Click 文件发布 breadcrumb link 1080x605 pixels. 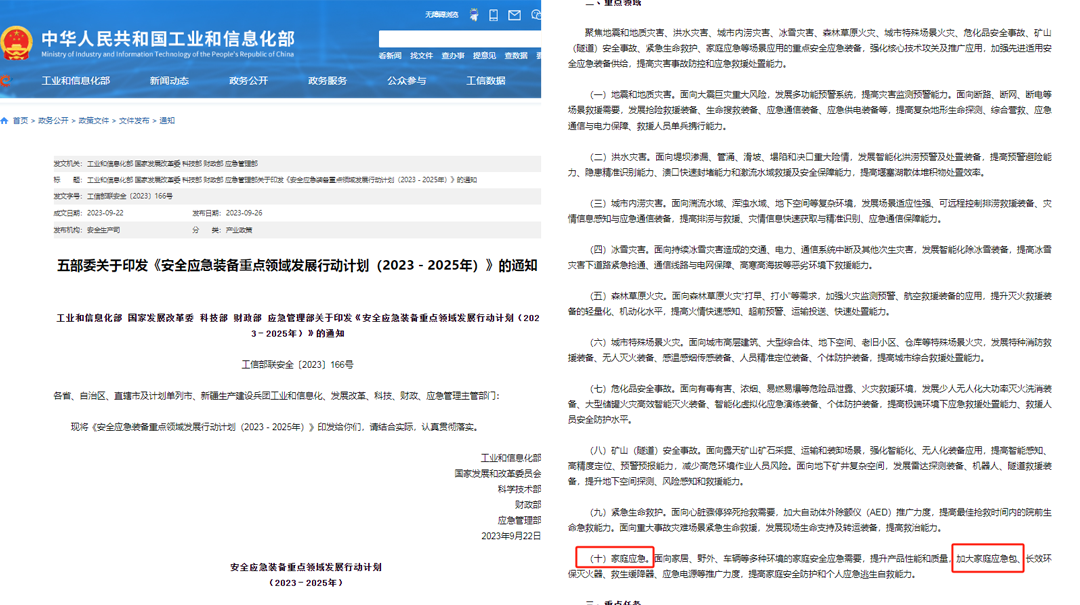point(134,121)
